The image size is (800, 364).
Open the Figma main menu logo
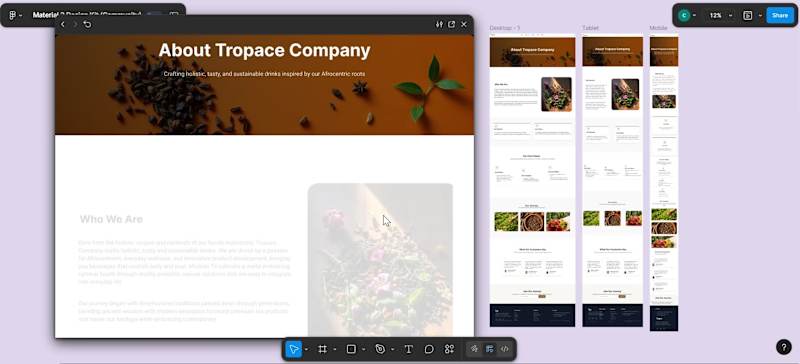click(13, 15)
